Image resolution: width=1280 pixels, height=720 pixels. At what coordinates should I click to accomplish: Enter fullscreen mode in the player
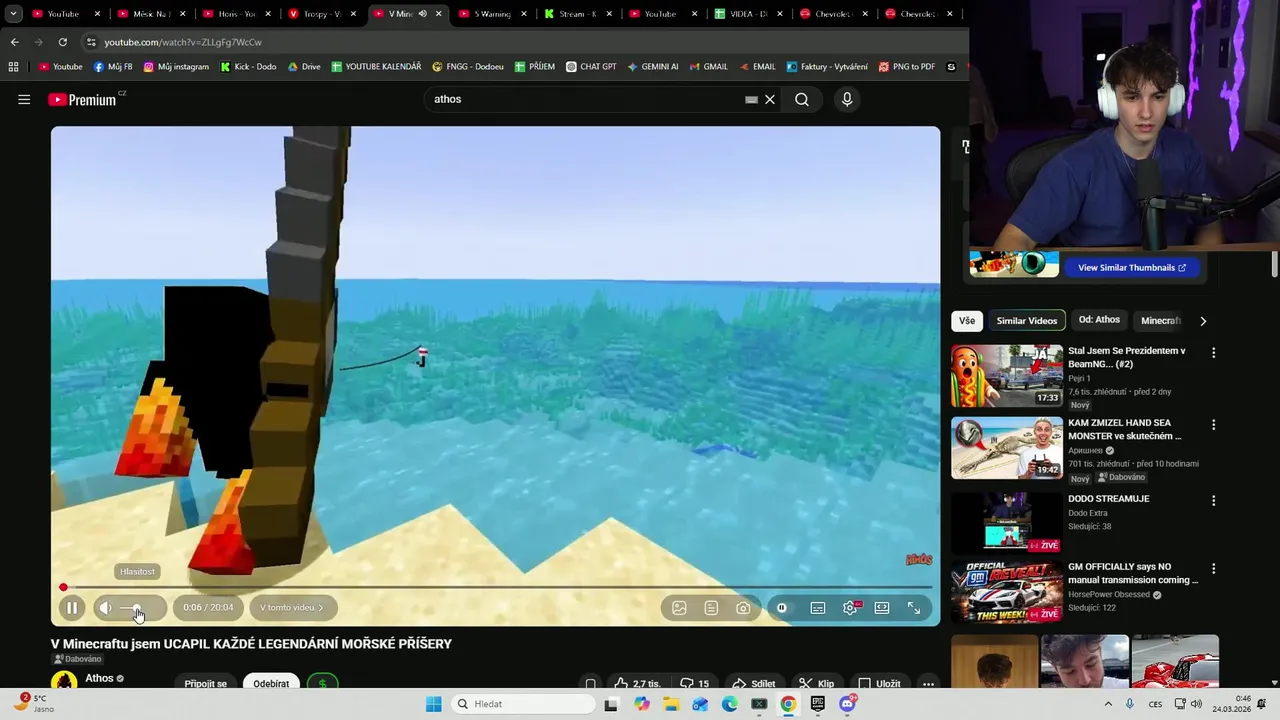(x=914, y=608)
